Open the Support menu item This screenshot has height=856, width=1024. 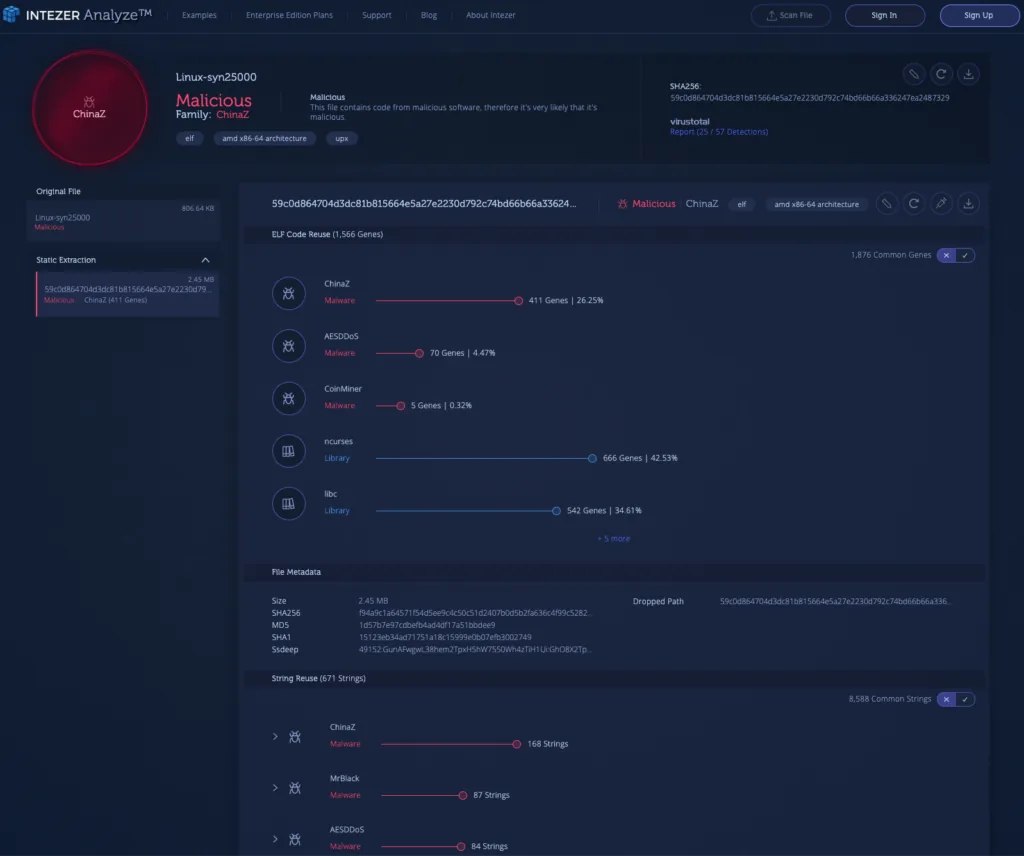point(377,15)
